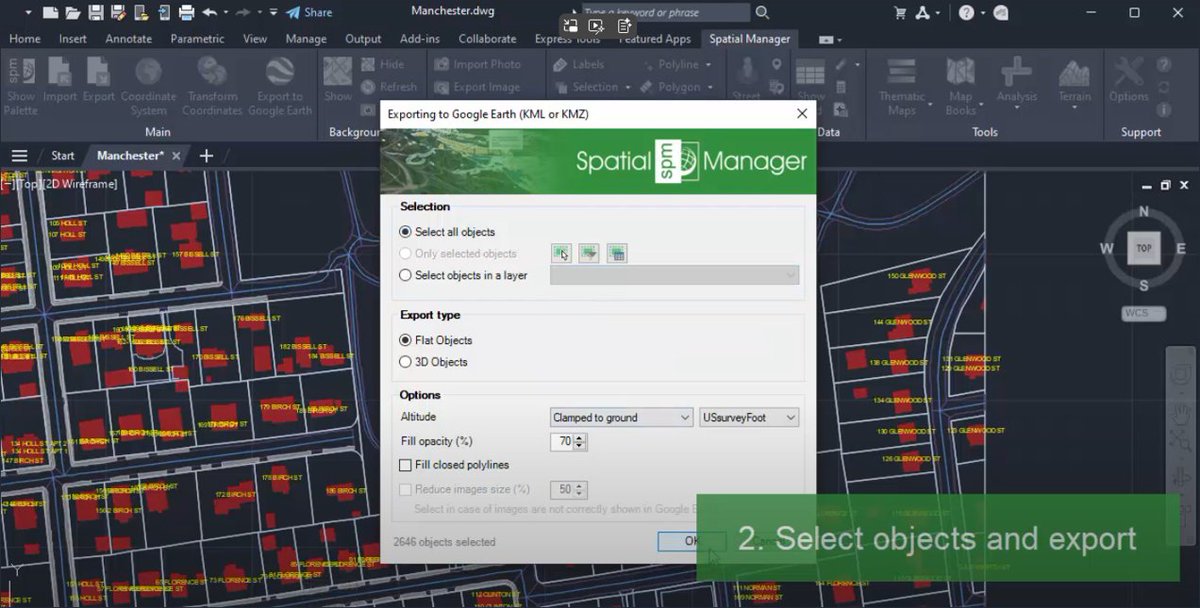The height and width of the screenshot is (608, 1200).
Task: Click the Save icon in quick access toolbar
Action: 96,13
